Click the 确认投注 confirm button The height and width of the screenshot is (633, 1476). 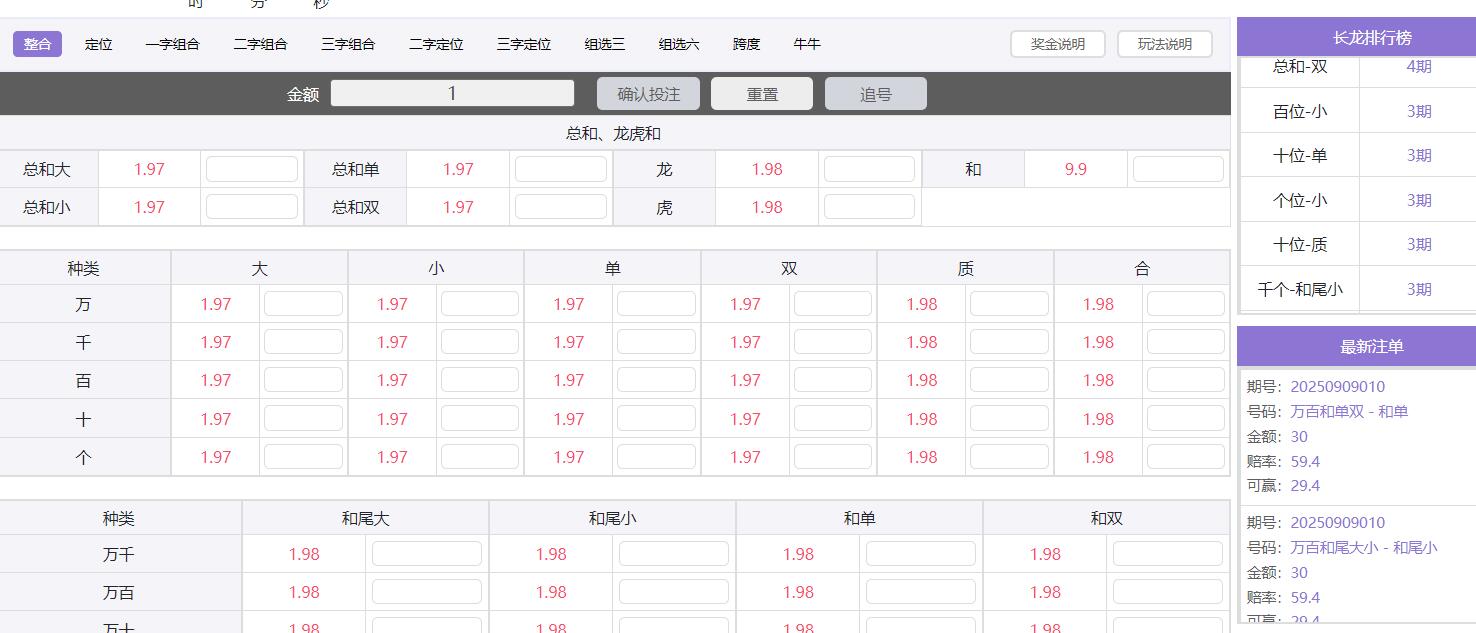(x=648, y=93)
